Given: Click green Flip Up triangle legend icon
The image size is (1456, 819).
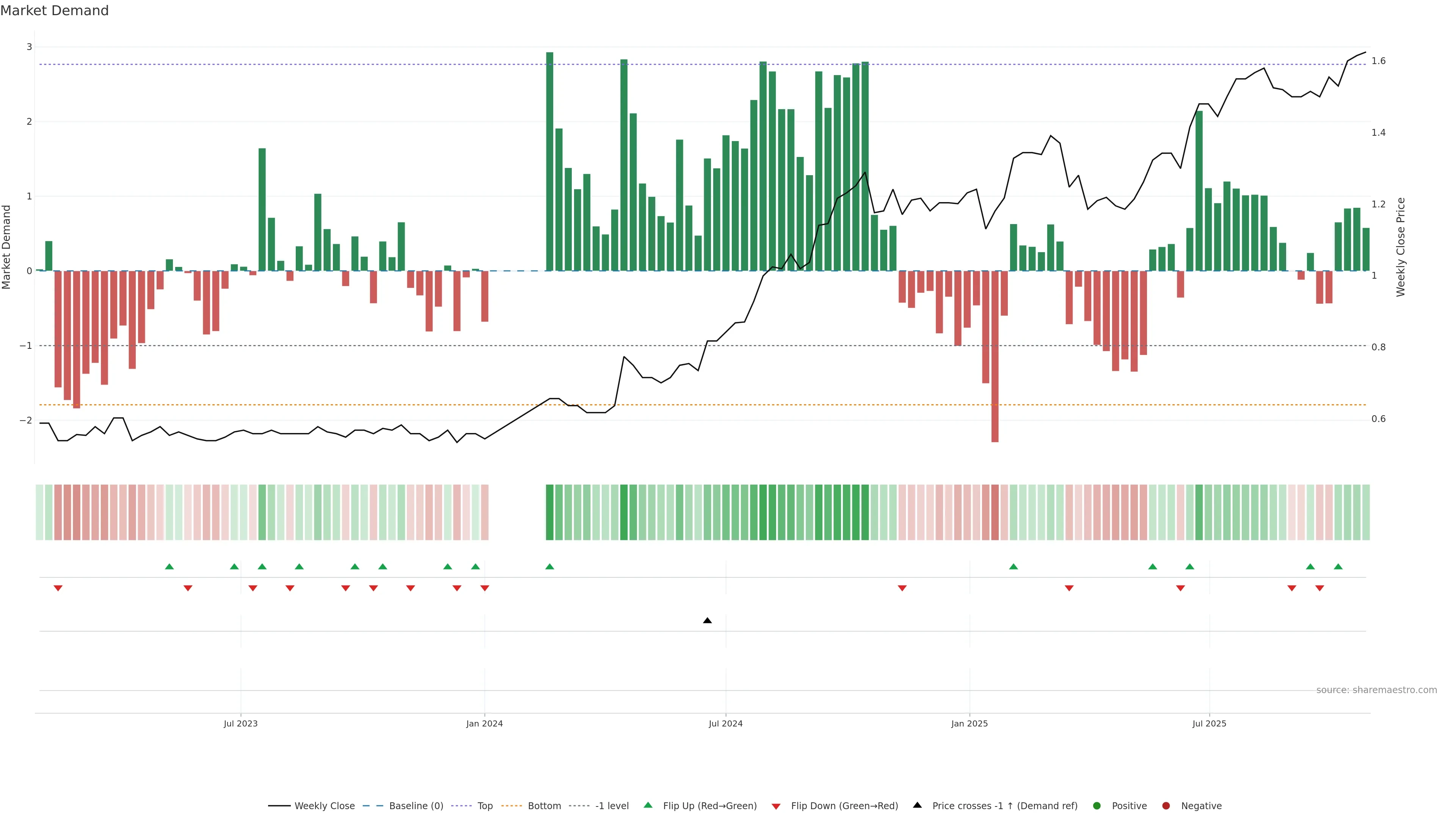Looking at the screenshot, I should coord(648,805).
